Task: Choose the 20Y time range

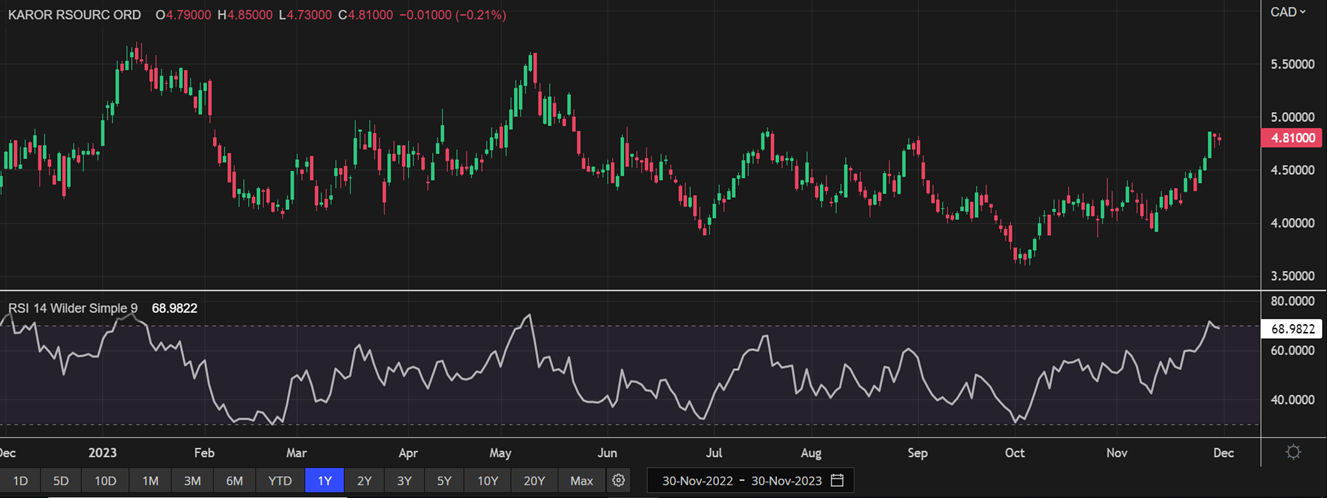Action: [x=534, y=481]
